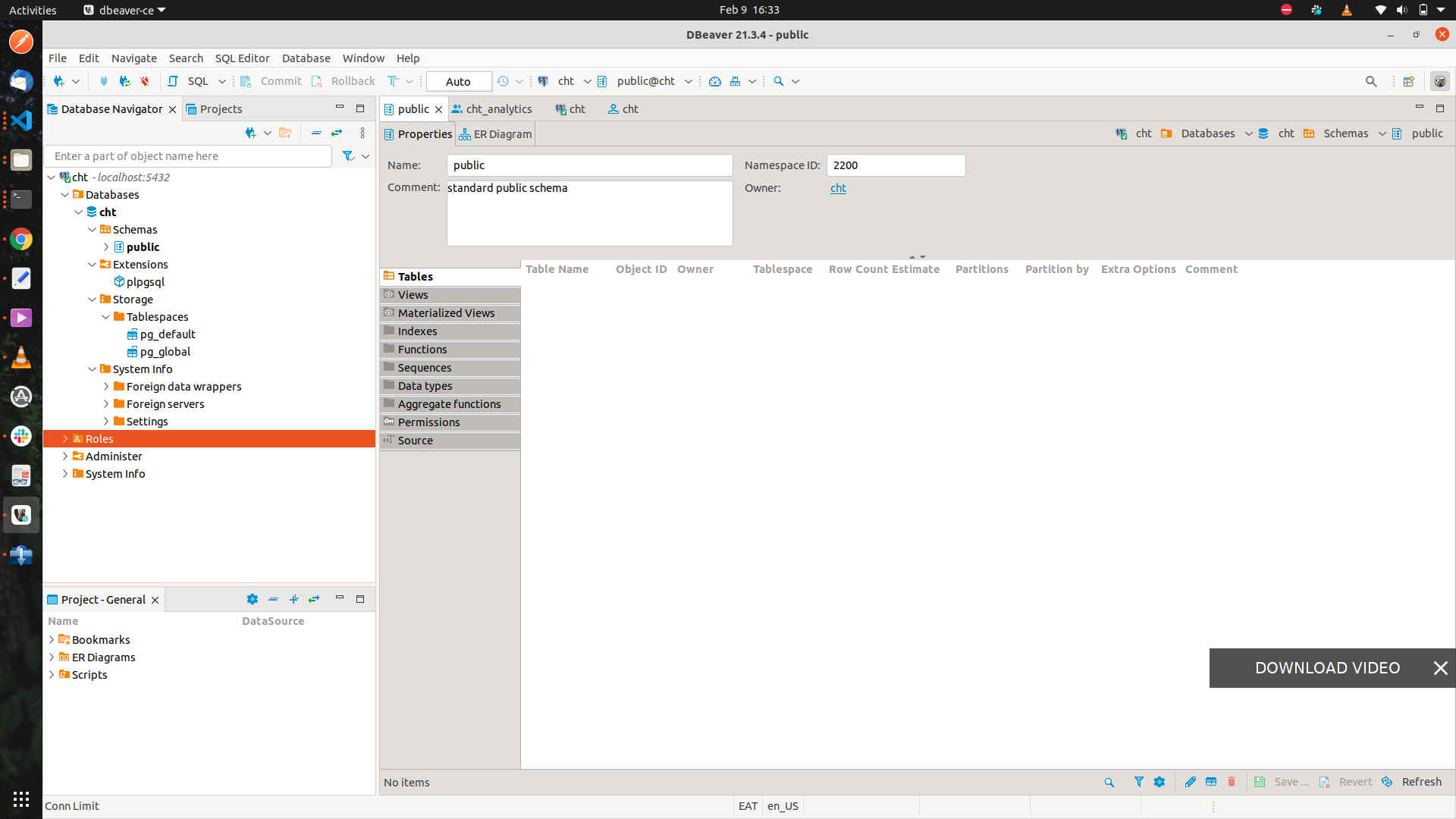The width and height of the screenshot is (1456, 819).
Task: Click the transaction log clock icon
Action: [x=503, y=81]
